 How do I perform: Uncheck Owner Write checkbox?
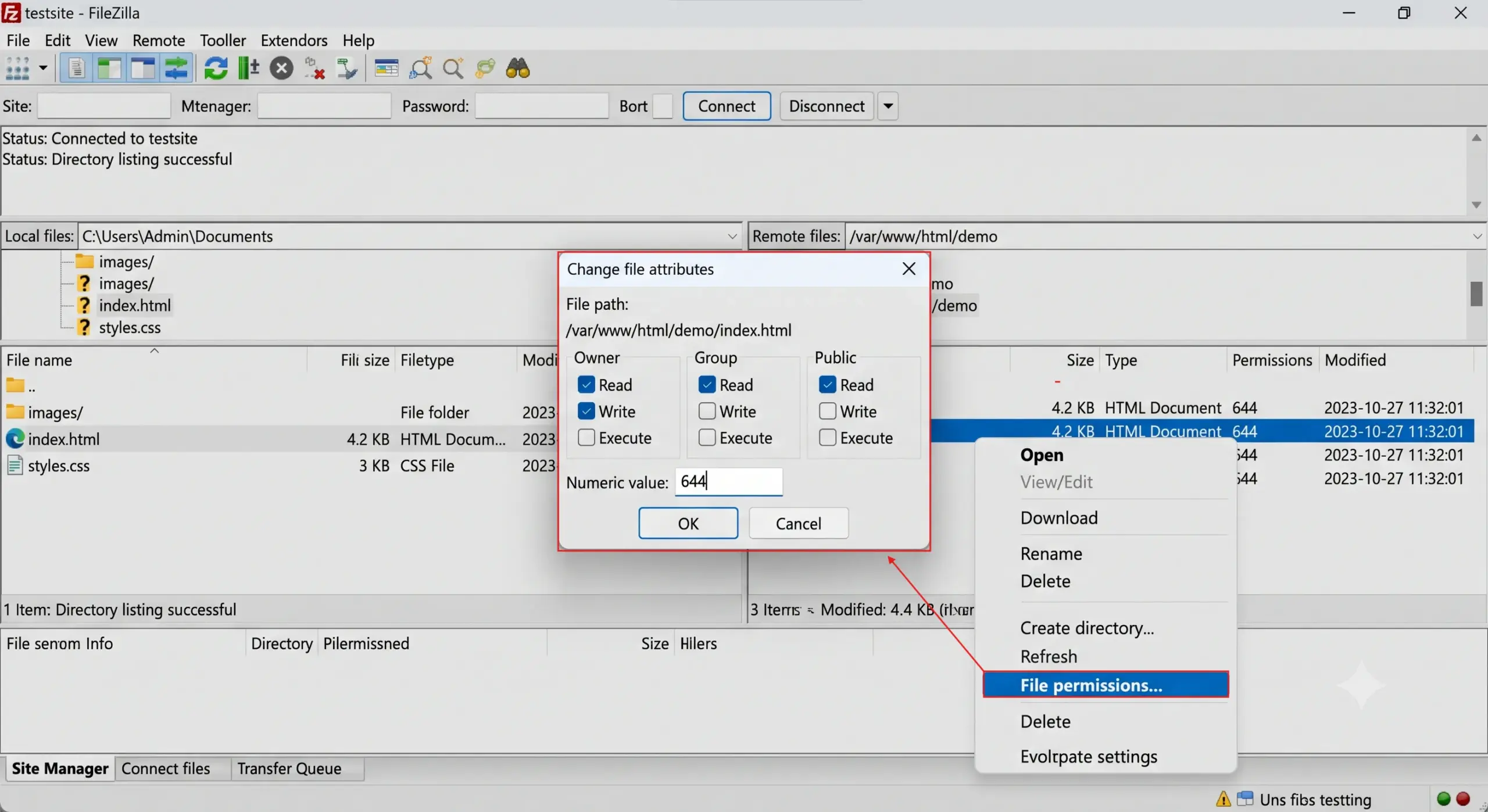(x=586, y=411)
